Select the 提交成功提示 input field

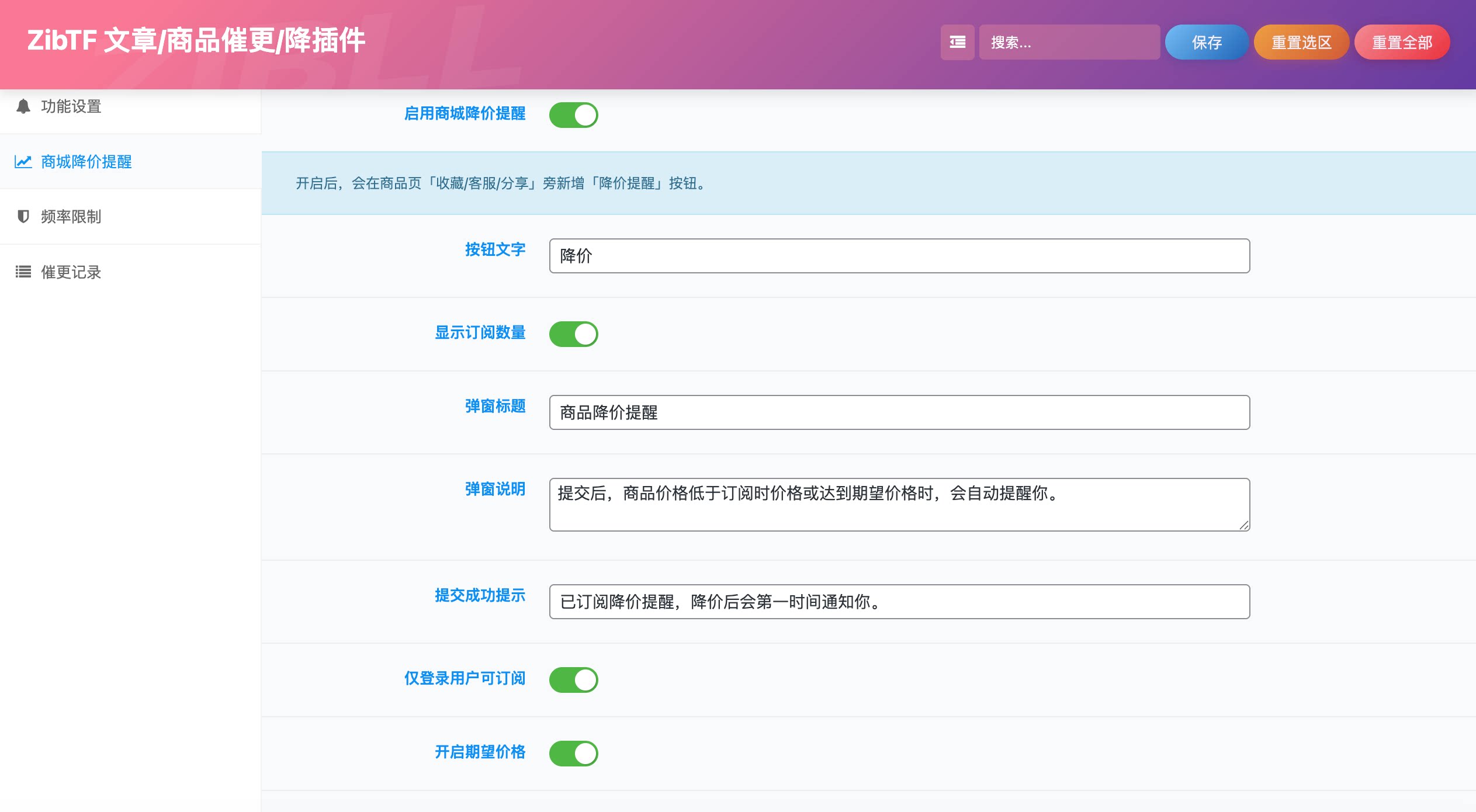898,601
